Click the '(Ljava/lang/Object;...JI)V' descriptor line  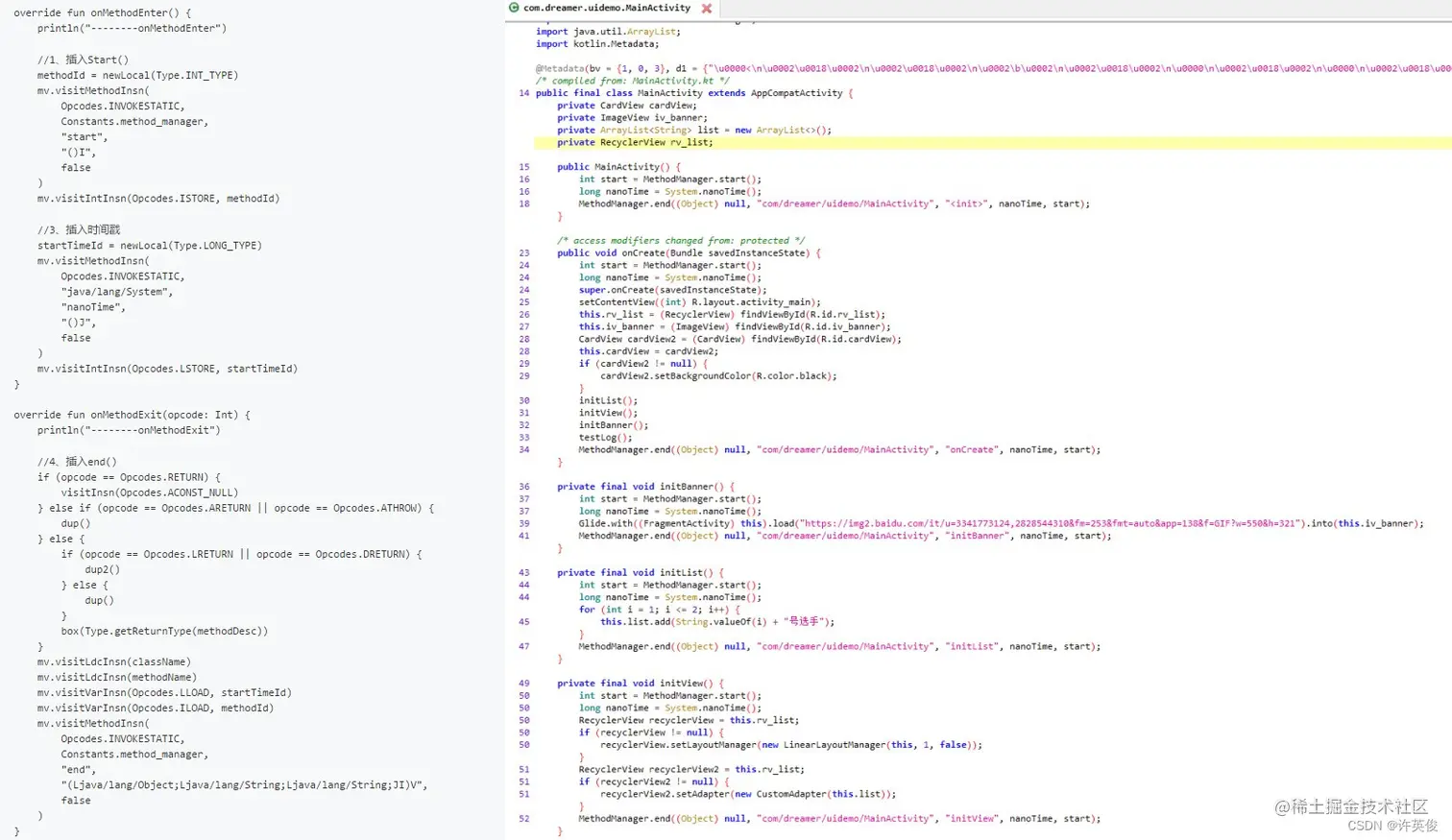245,785
